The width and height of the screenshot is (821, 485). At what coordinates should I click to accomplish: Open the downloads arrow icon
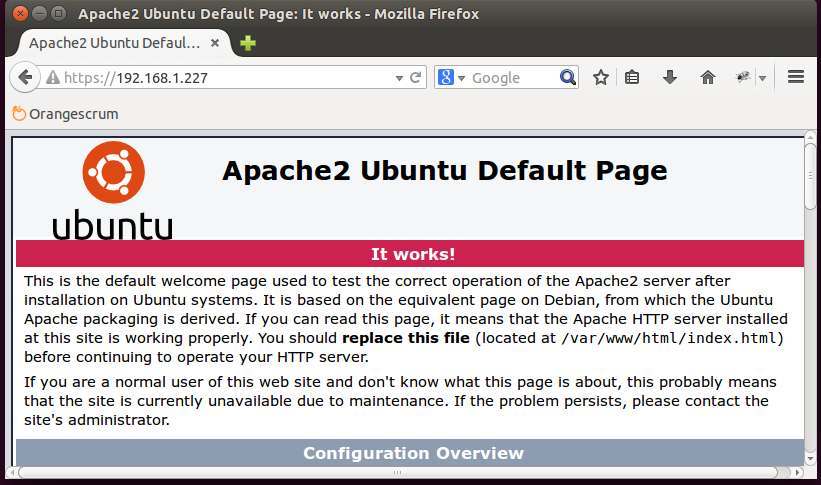pos(669,78)
